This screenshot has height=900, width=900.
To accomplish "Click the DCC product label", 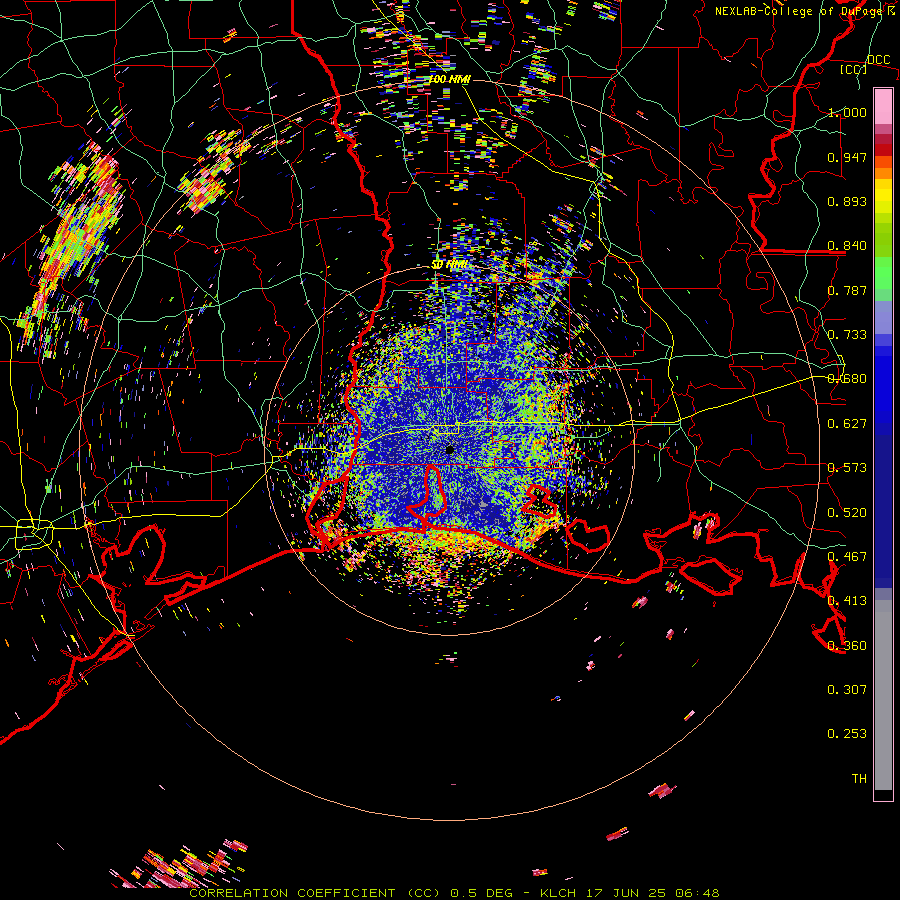I will point(879,60).
